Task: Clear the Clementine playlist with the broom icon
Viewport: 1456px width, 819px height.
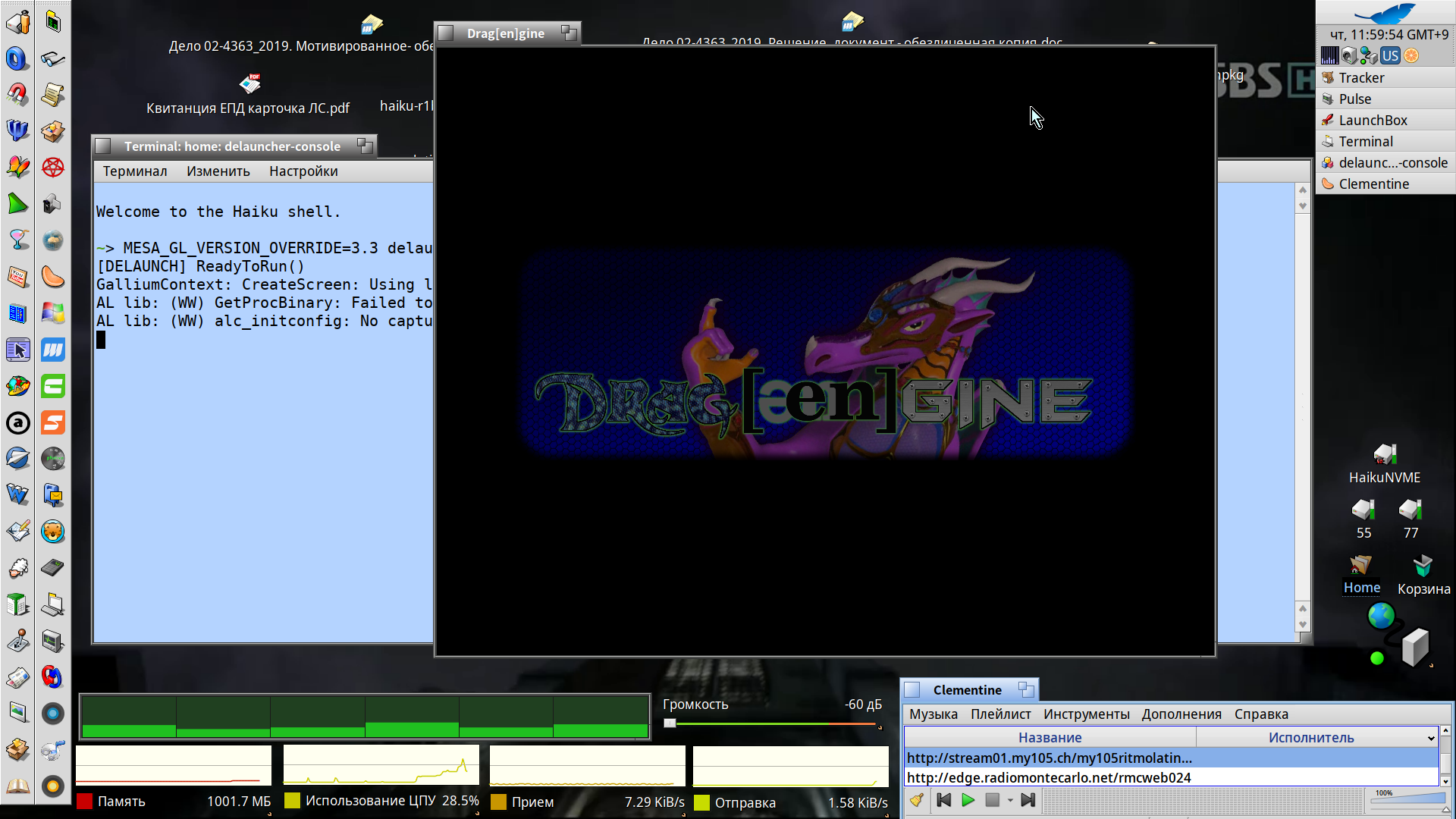Action: pyautogui.click(x=917, y=800)
